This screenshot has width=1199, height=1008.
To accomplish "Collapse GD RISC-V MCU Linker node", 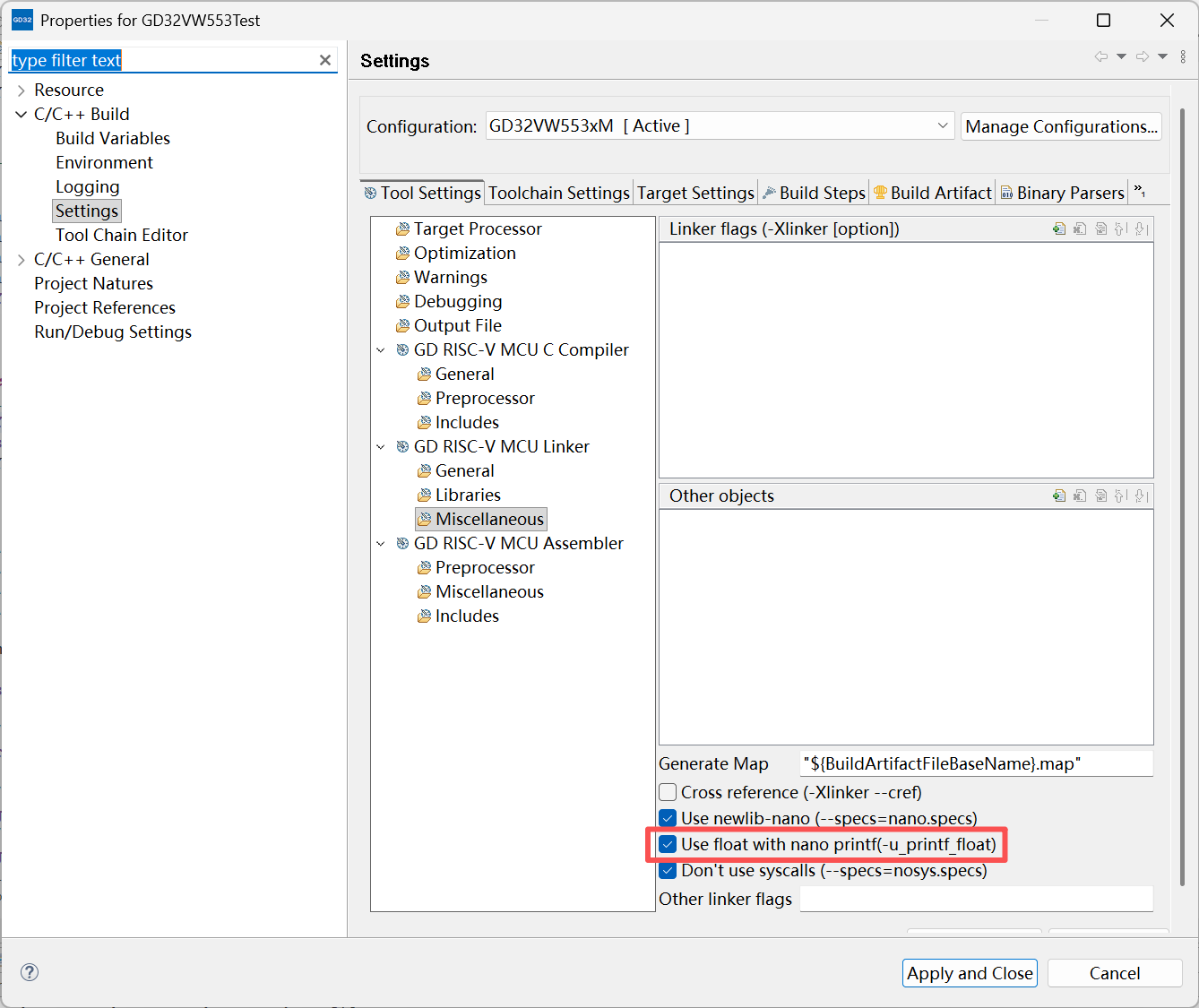I will point(381,447).
